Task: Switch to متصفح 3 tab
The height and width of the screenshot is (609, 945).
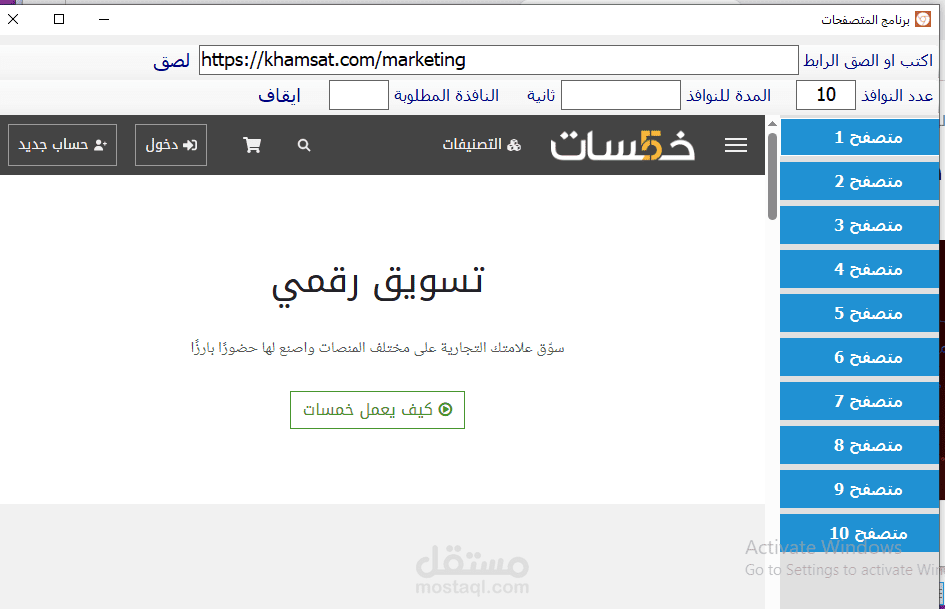Action: coord(859,225)
